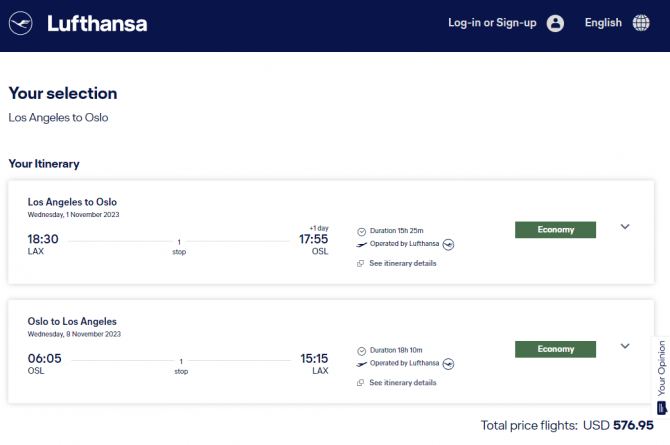This screenshot has height=445, width=670.
Task: Click the Lufthansa operator logo on the LAX–OSL flight
Action: pos(448,245)
